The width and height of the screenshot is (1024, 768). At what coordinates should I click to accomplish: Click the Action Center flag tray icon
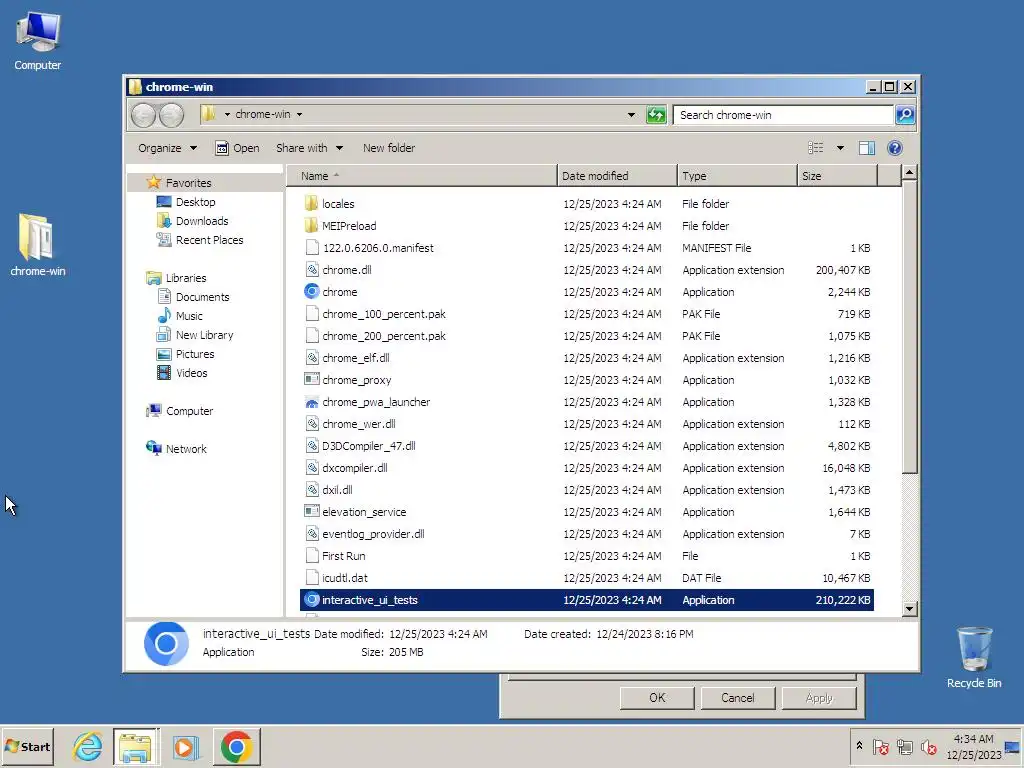881,747
